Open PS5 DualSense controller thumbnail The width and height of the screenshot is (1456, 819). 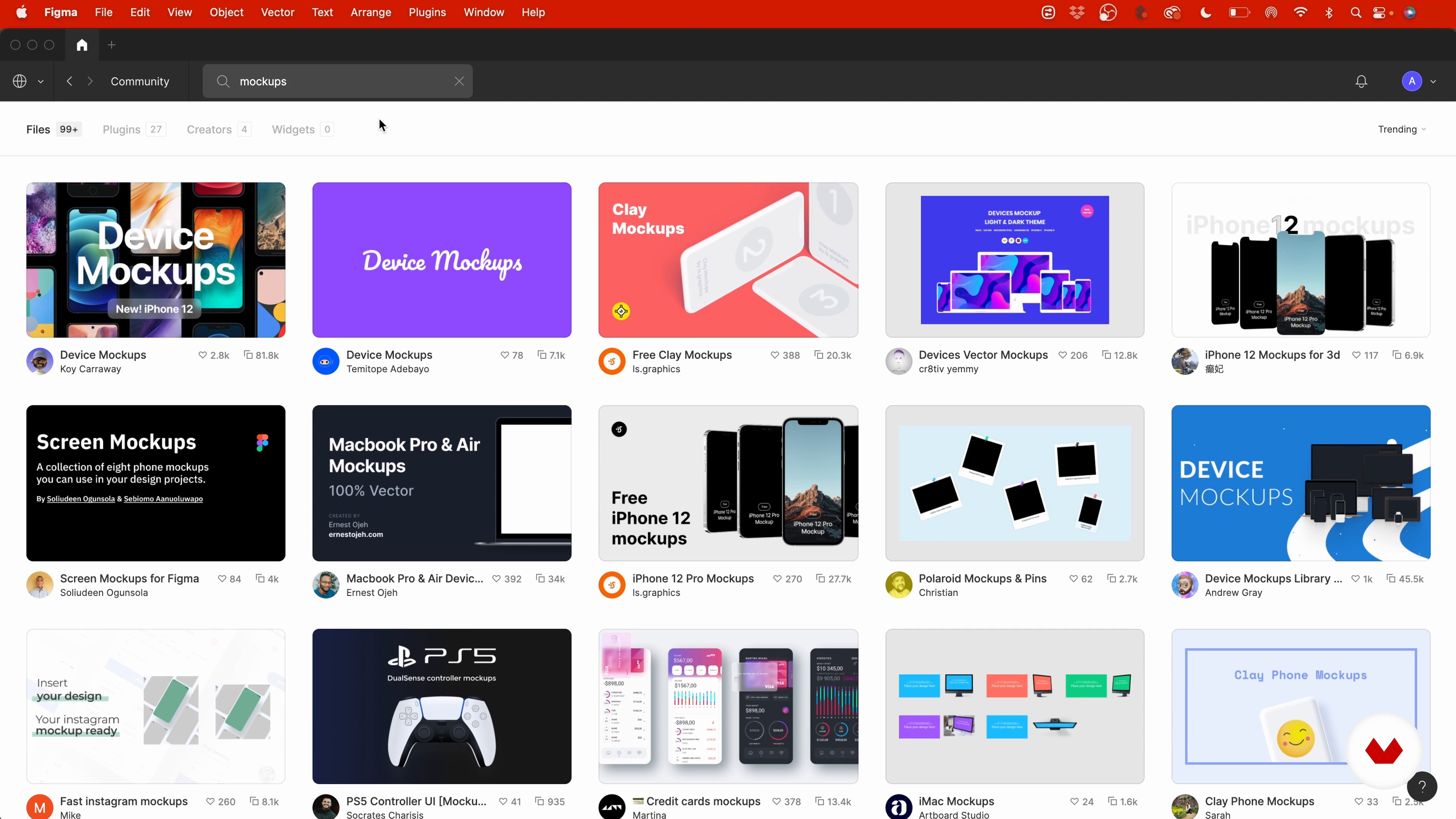pos(441,706)
